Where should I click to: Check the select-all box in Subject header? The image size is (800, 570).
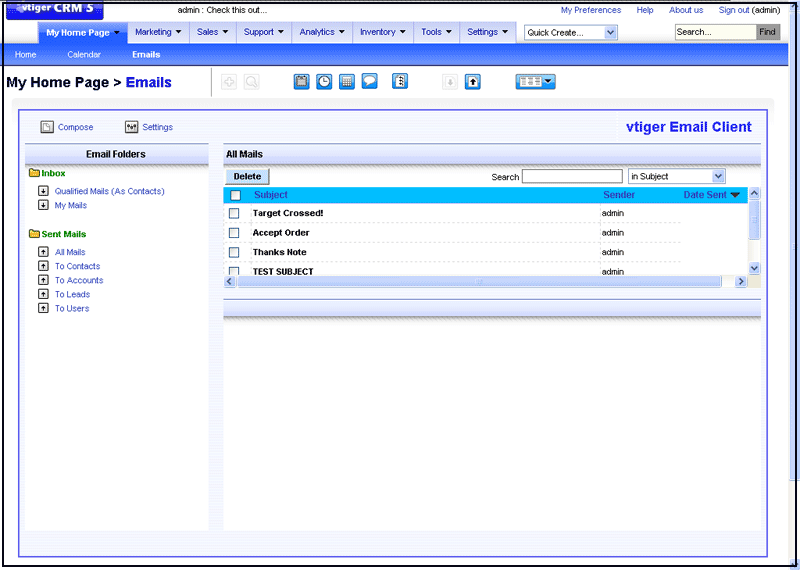tap(236, 195)
